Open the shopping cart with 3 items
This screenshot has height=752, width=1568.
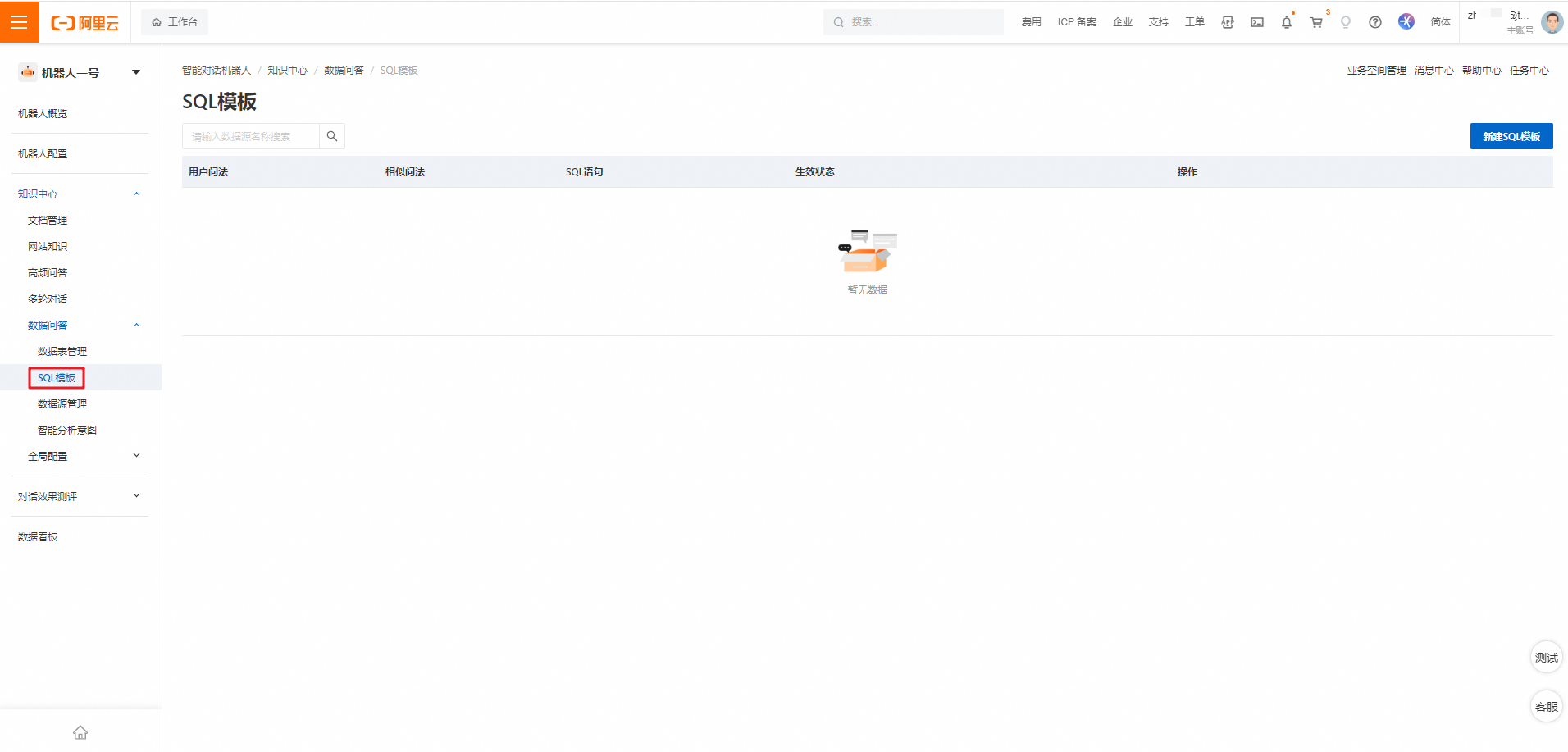click(x=1315, y=22)
